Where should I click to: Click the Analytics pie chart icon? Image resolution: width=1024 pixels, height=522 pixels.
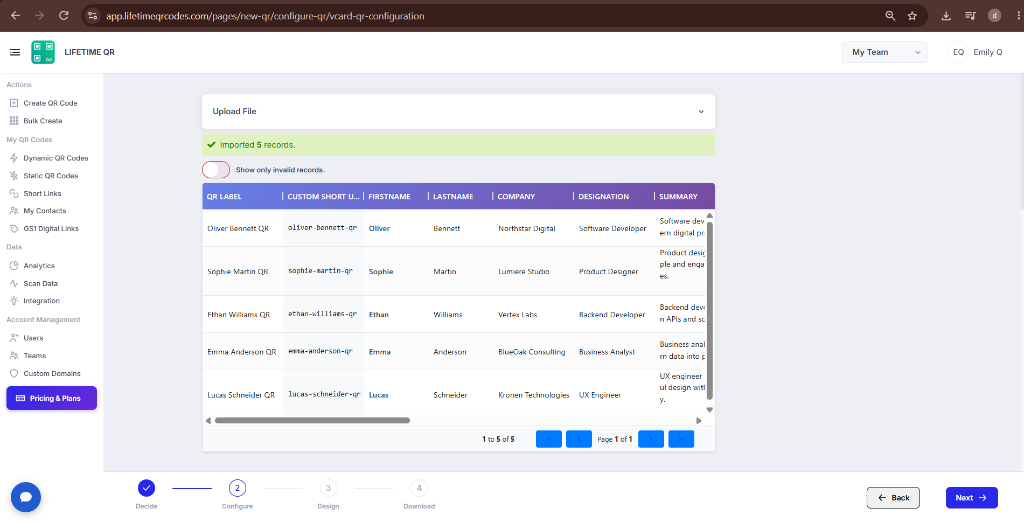coord(14,266)
